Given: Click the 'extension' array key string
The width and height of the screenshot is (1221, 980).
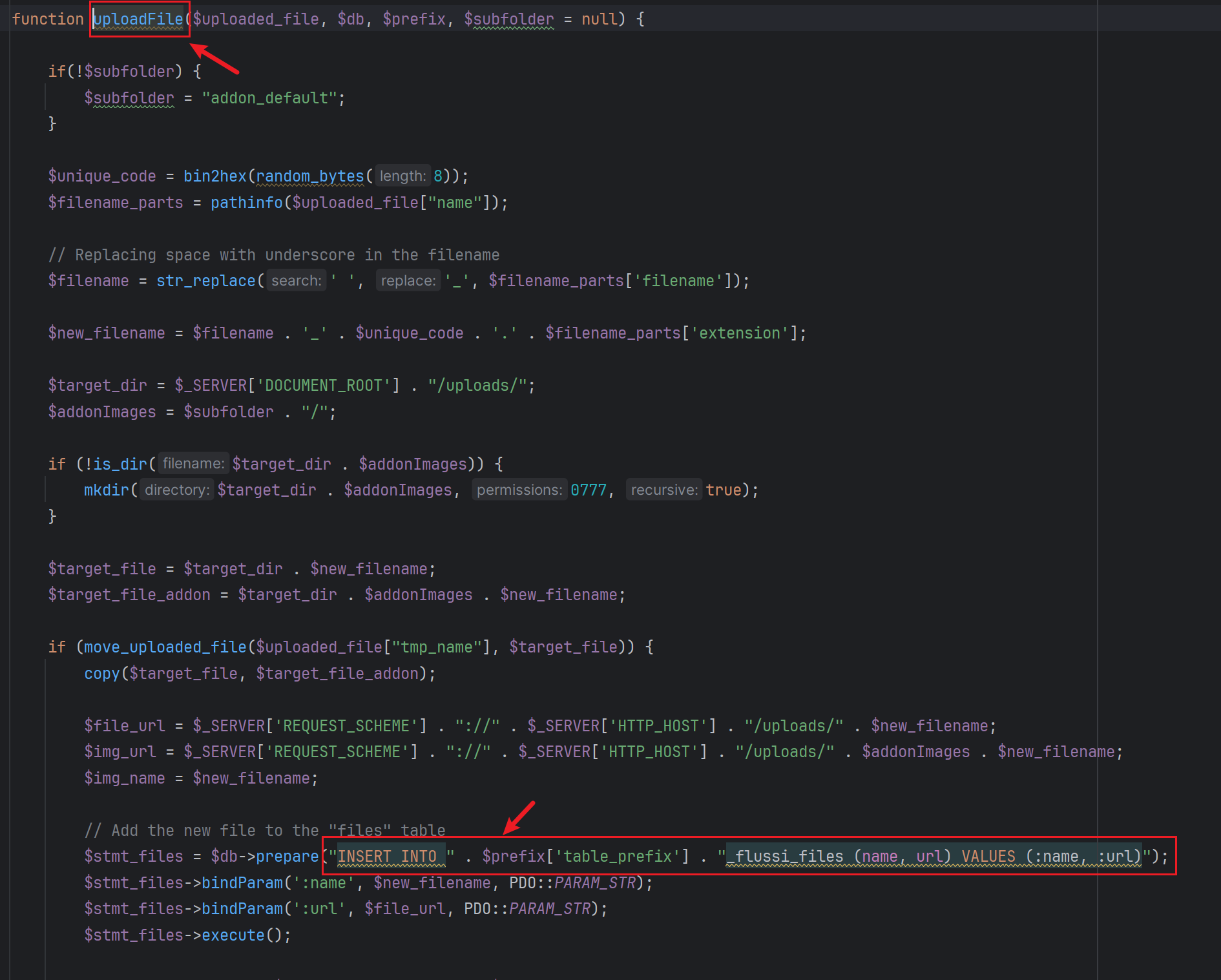Looking at the screenshot, I should [740, 333].
